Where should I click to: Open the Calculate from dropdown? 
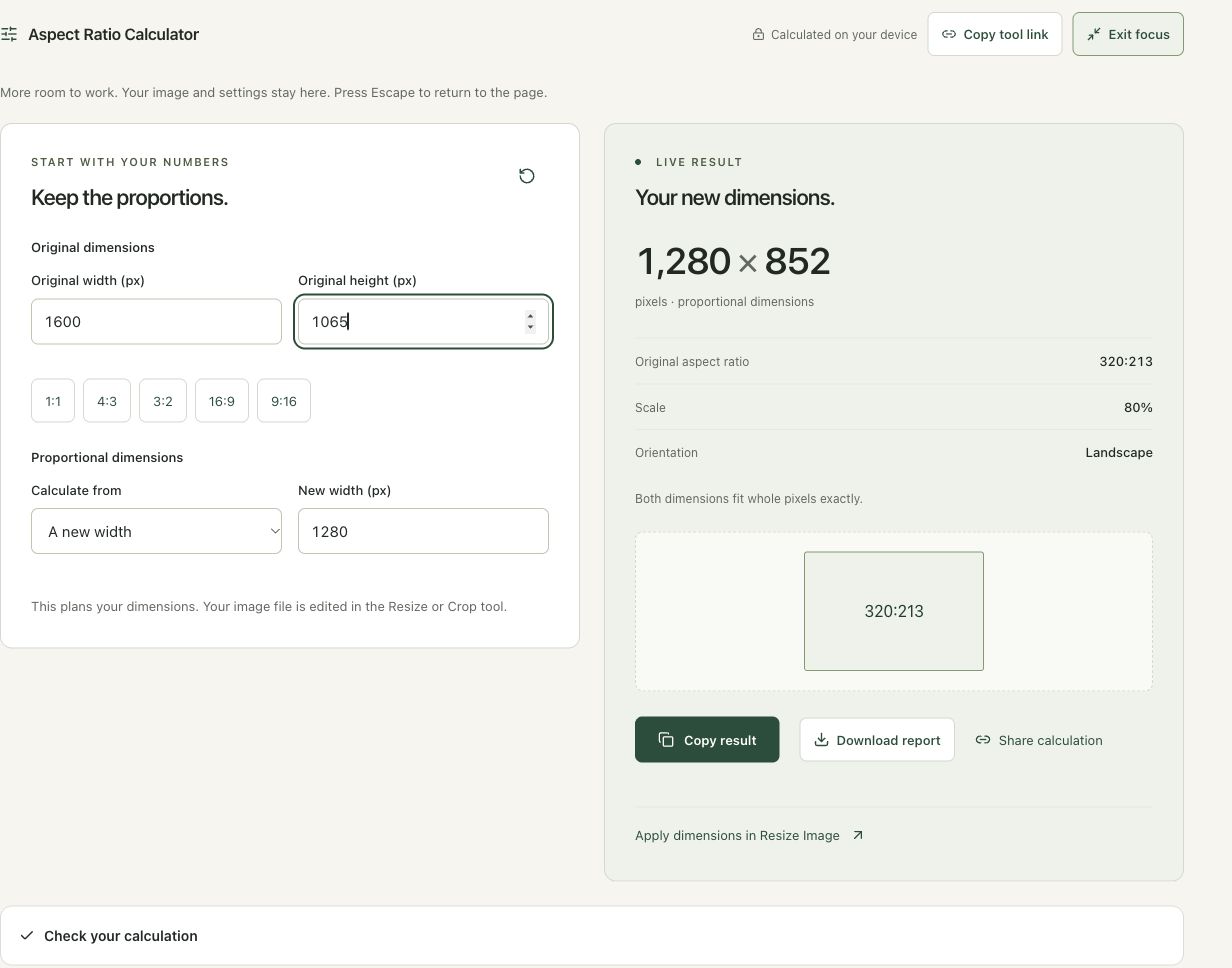coord(156,531)
